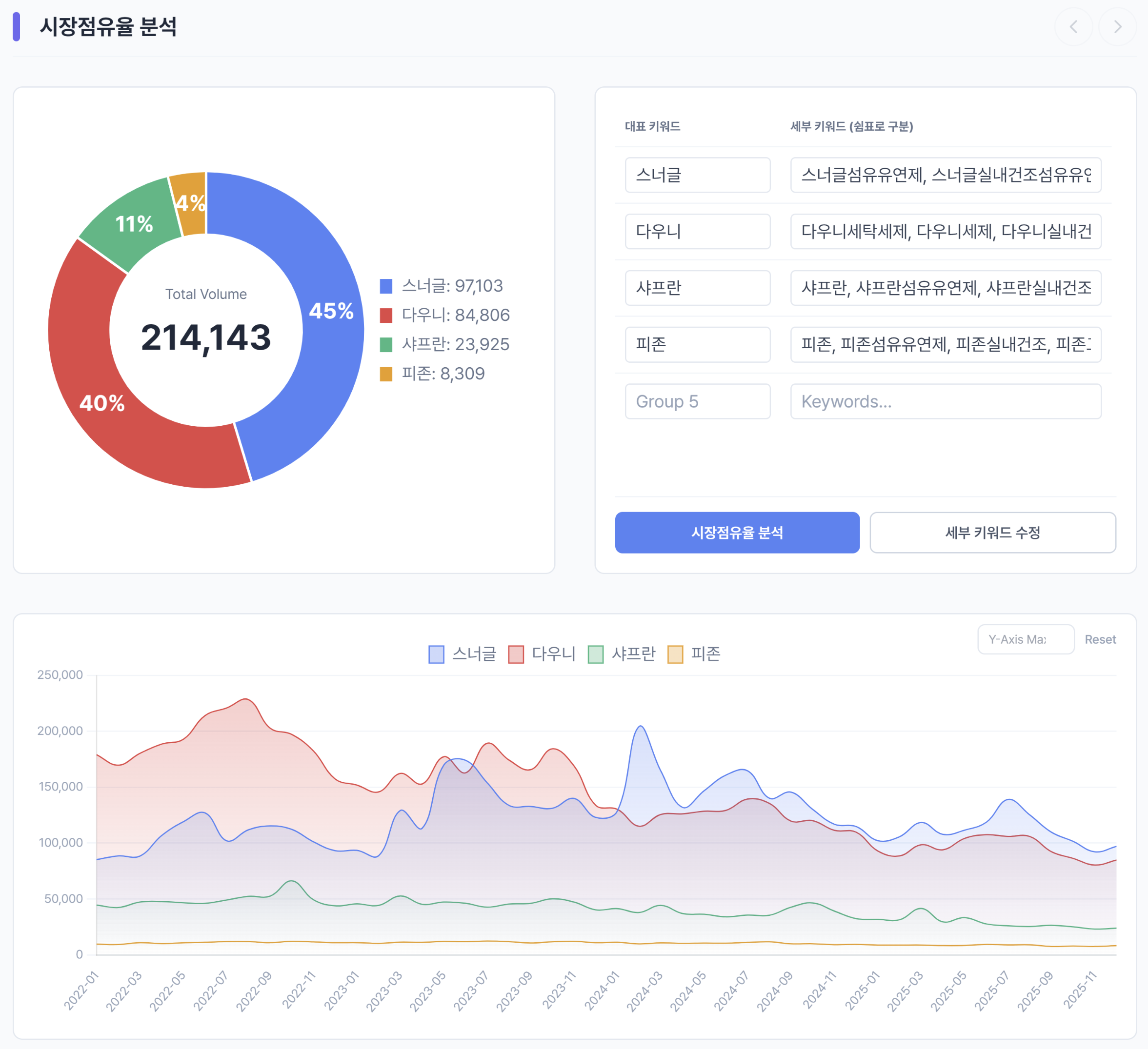The height and width of the screenshot is (1049, 1148).
Task: Click the 250,000 y-axis label
Action: pos(60,675)
